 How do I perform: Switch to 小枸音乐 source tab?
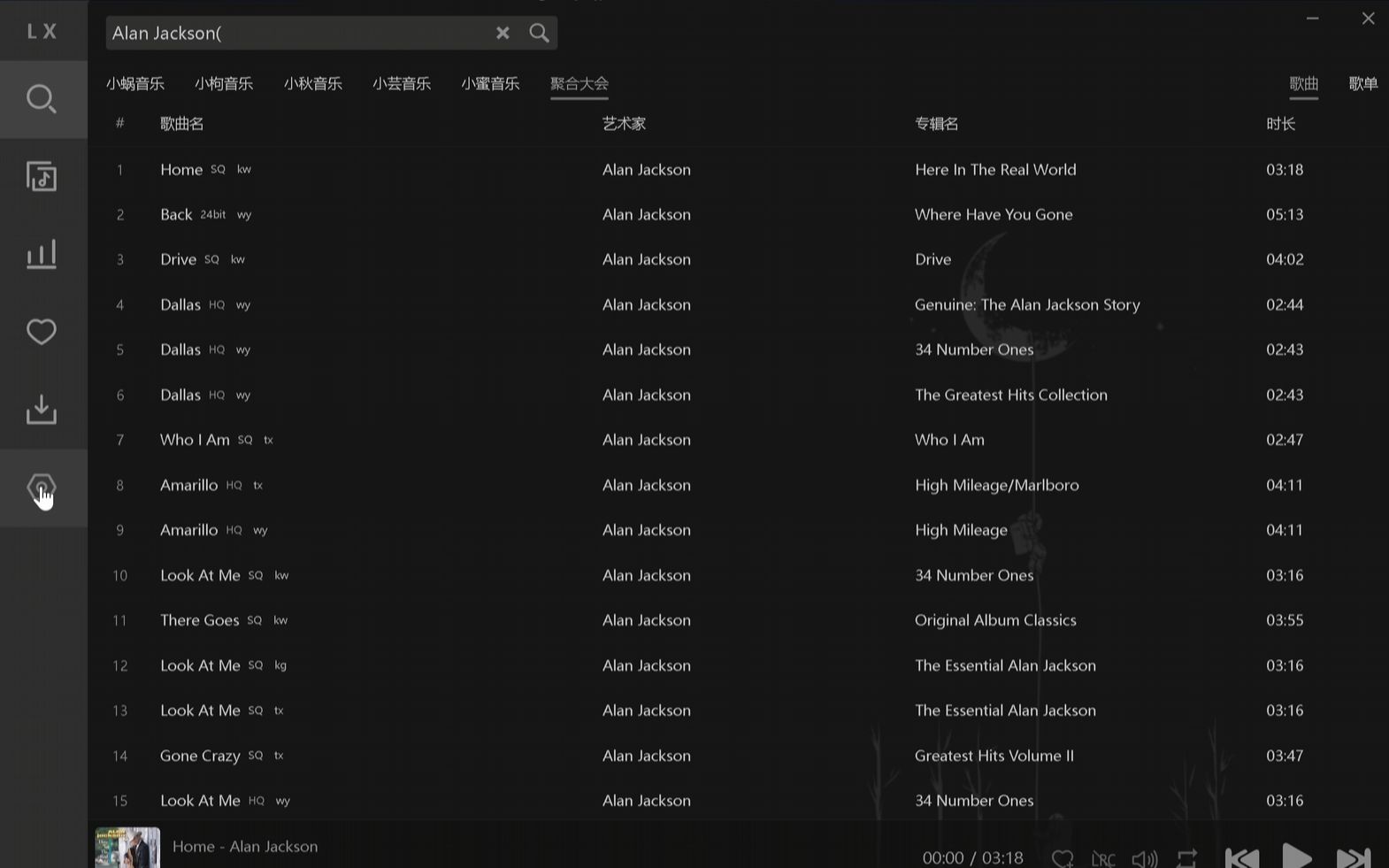(x=224, y=83)
